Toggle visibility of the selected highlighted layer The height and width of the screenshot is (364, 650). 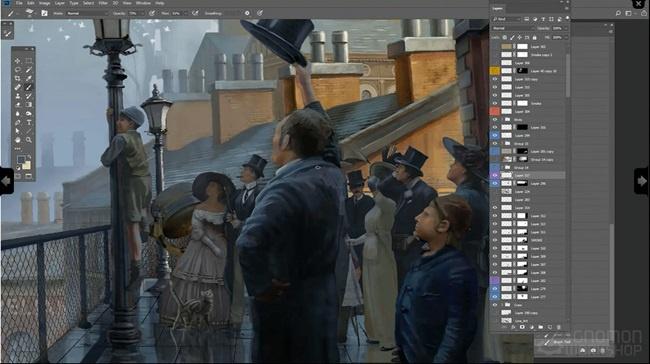(x=495, y=176)
